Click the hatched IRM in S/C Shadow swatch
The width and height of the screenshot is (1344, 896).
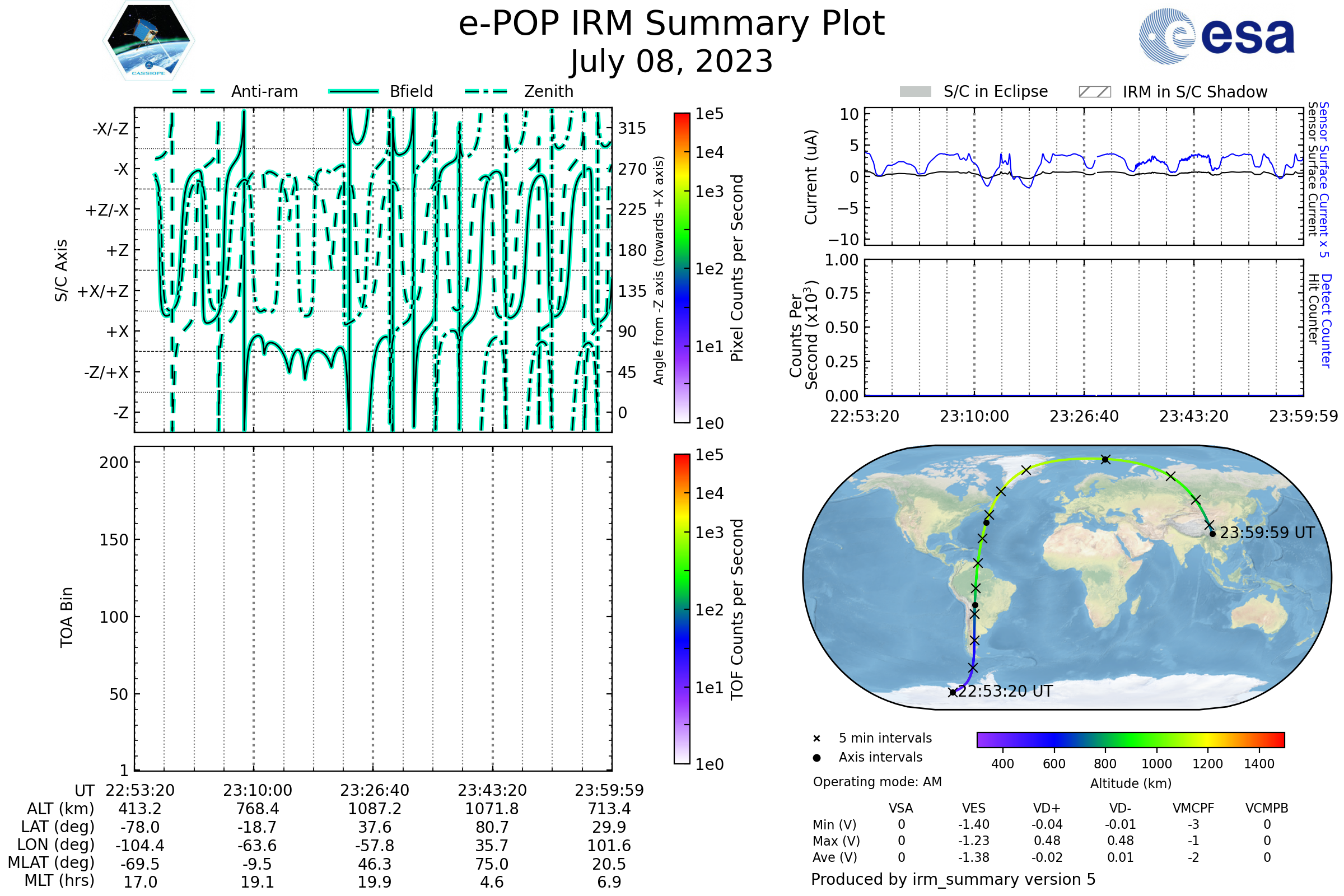point(1094,92)
